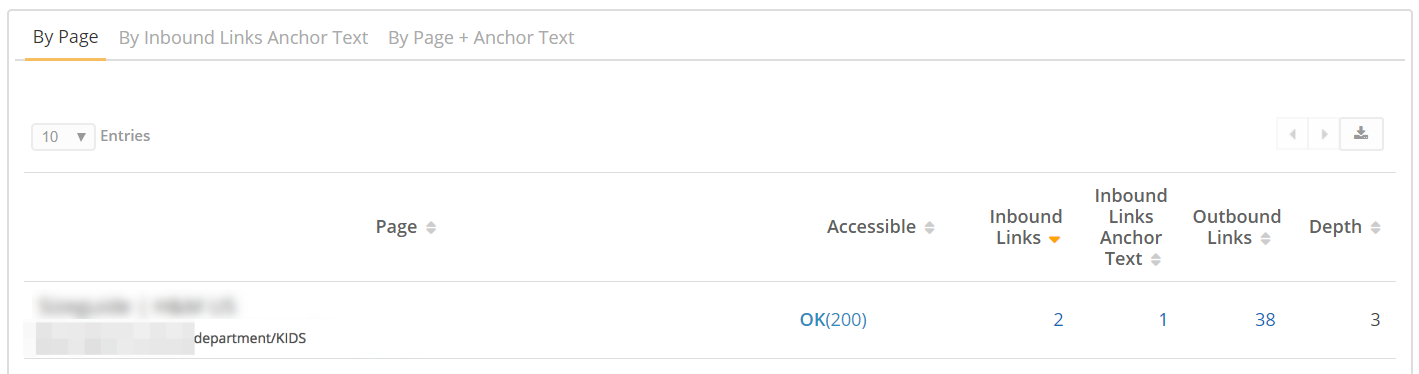The height and width of the screenshot is (374, 1419).
Task: Switch to By Page tab
Action: (x=65, y=37)
